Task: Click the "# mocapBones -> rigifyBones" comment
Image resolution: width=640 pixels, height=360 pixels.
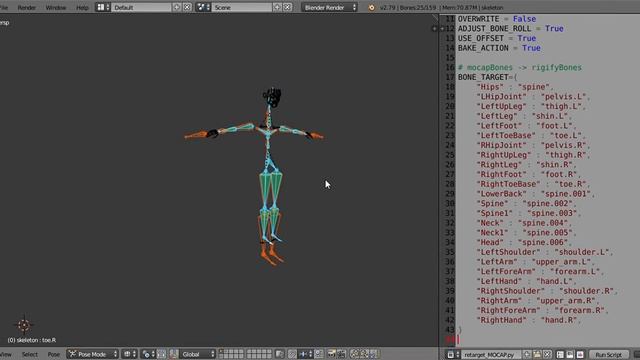Action: (x=520, y=67)
